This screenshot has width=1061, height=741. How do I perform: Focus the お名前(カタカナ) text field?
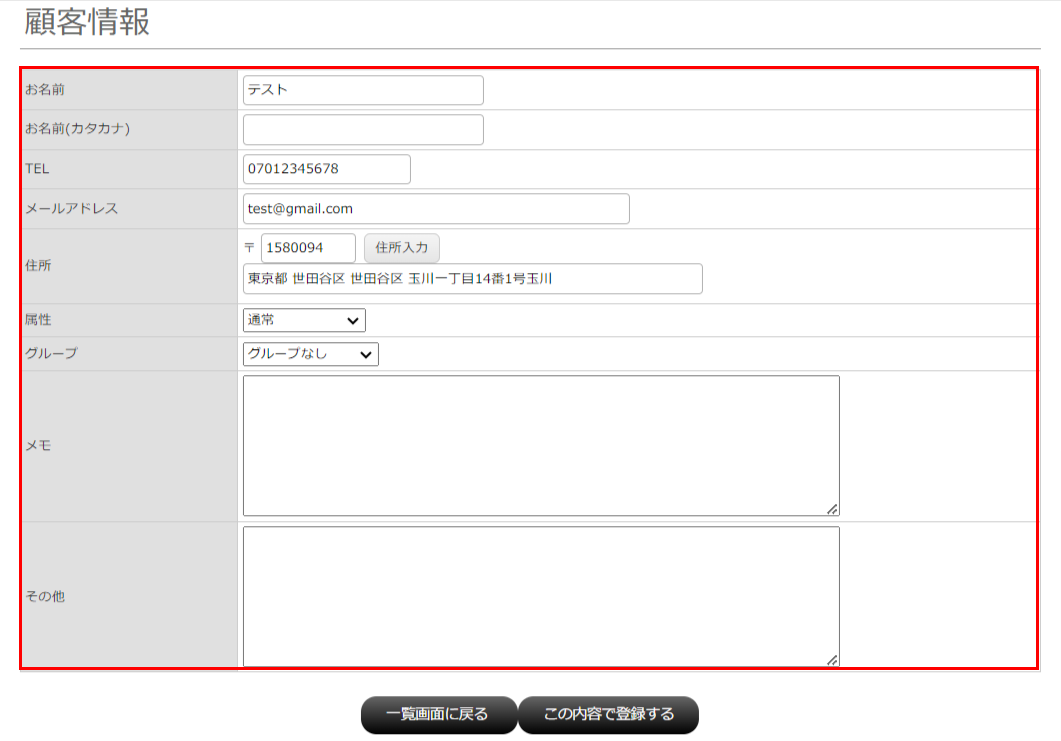coord(362,130)
